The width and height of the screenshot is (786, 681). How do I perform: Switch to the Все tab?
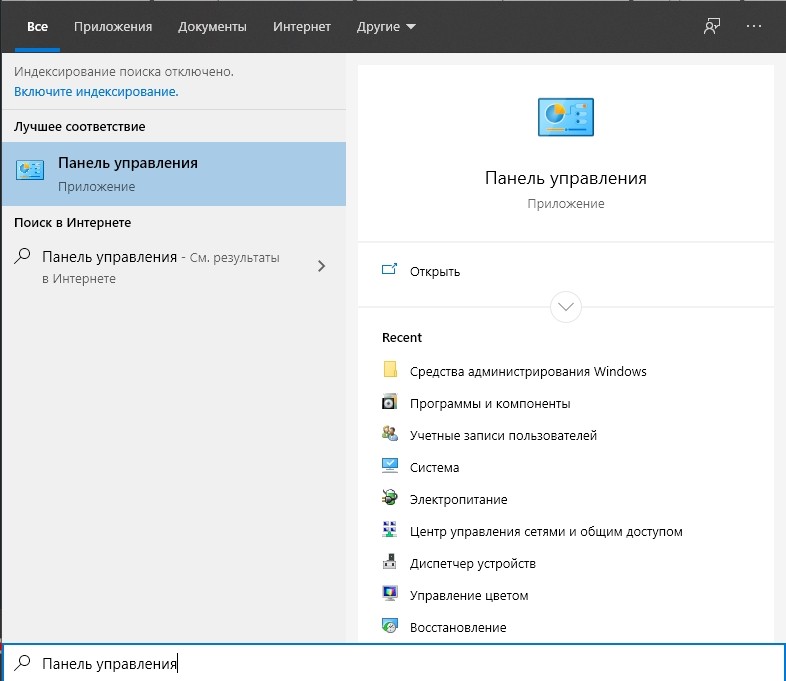click(38, 27)
